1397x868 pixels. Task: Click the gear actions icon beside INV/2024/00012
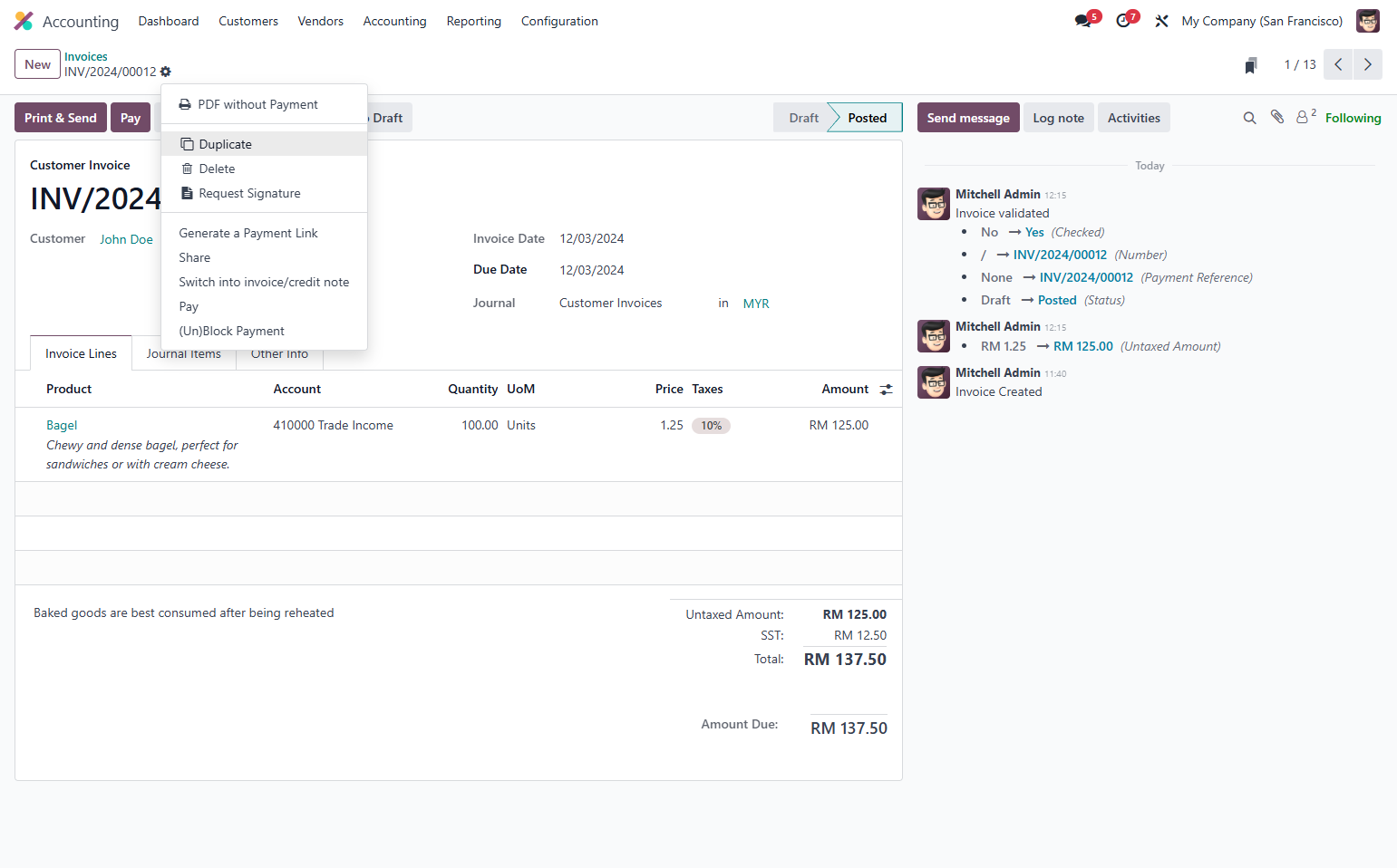[166, 72]
